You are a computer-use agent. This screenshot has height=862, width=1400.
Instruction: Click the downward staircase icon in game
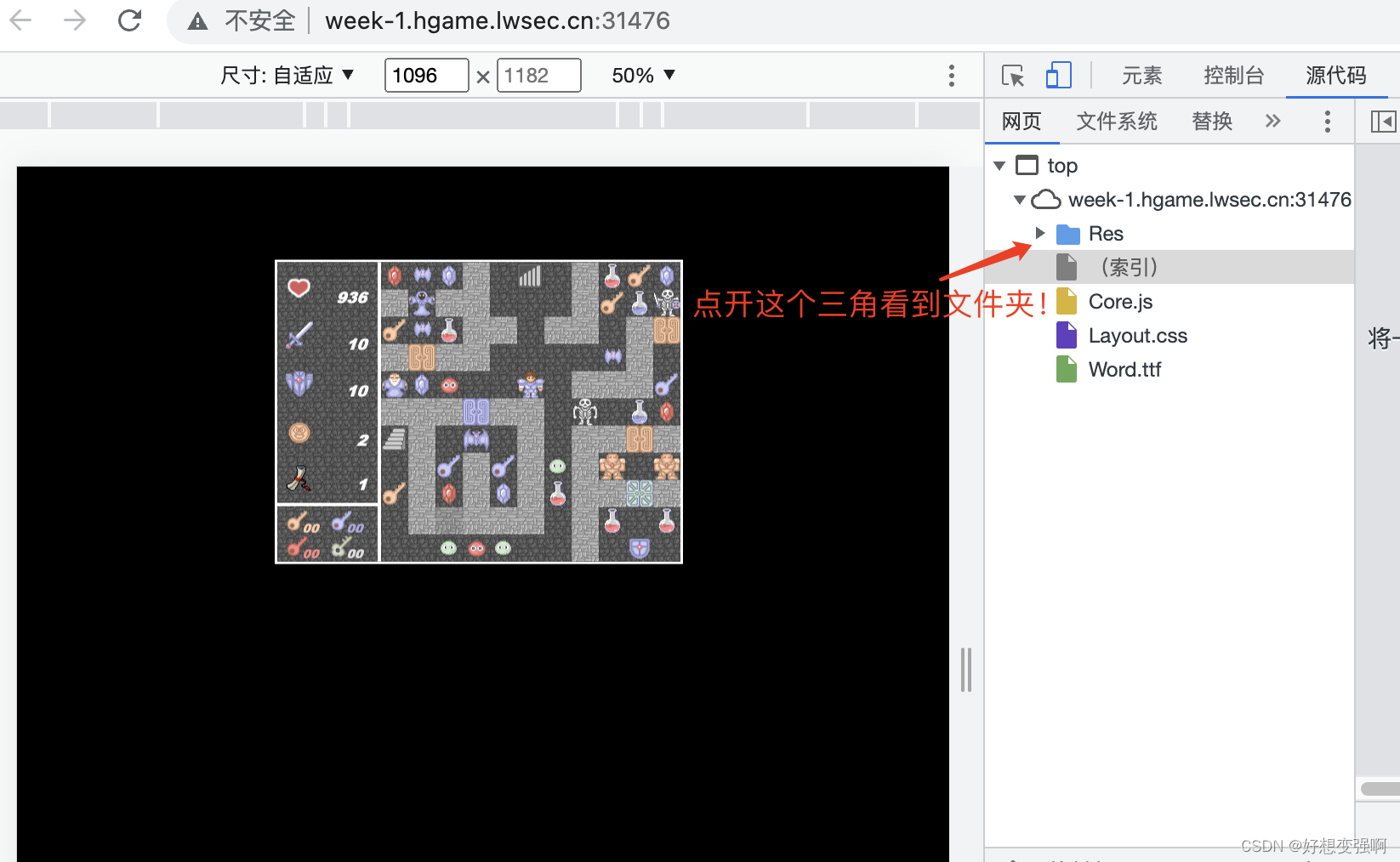(x=394, y=439)
